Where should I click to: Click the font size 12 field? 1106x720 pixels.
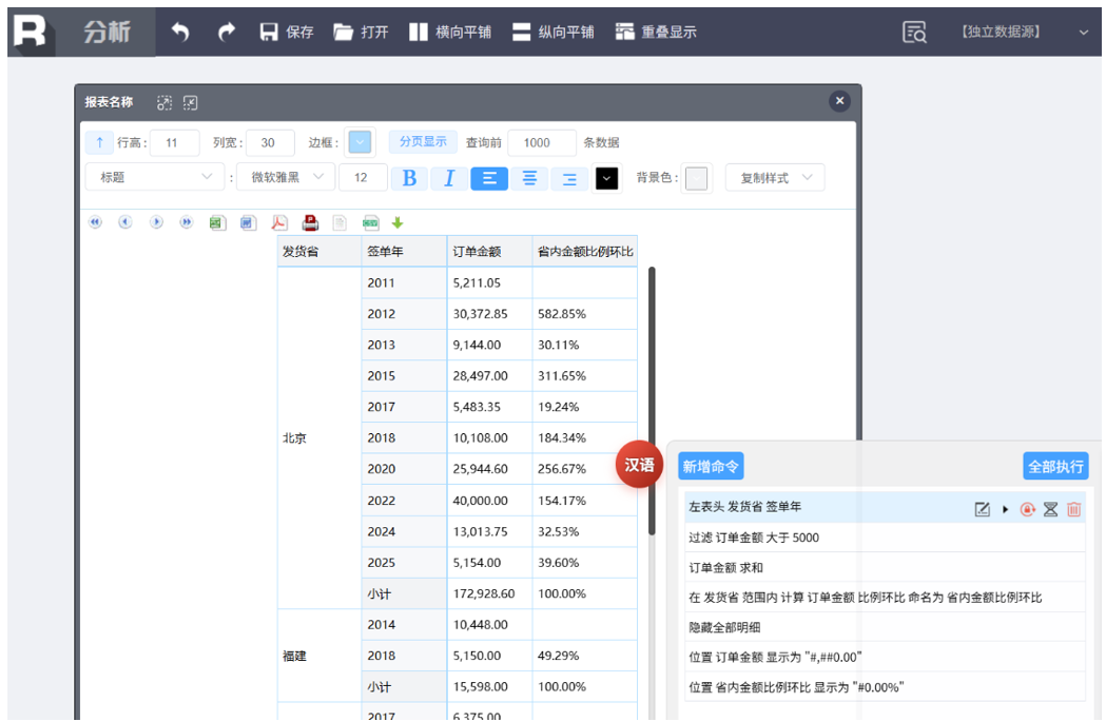pos(363,177)
